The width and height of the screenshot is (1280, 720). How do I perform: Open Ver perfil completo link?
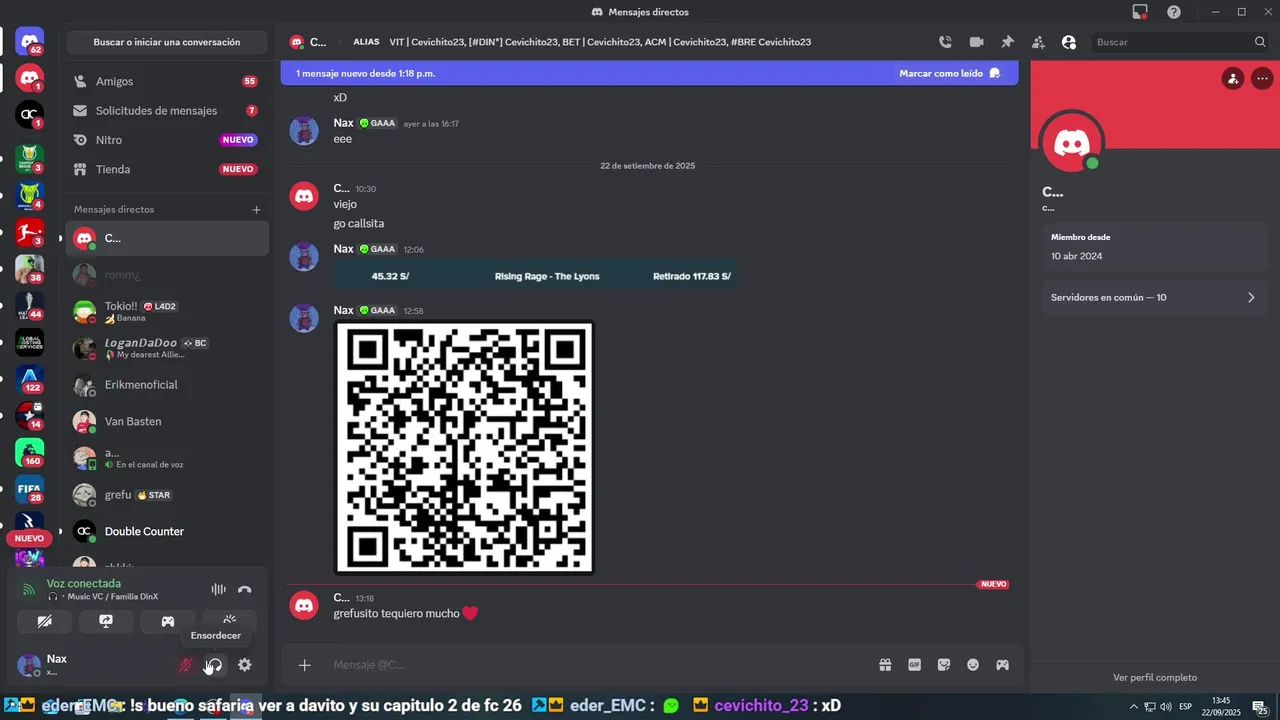[1155, 677]
